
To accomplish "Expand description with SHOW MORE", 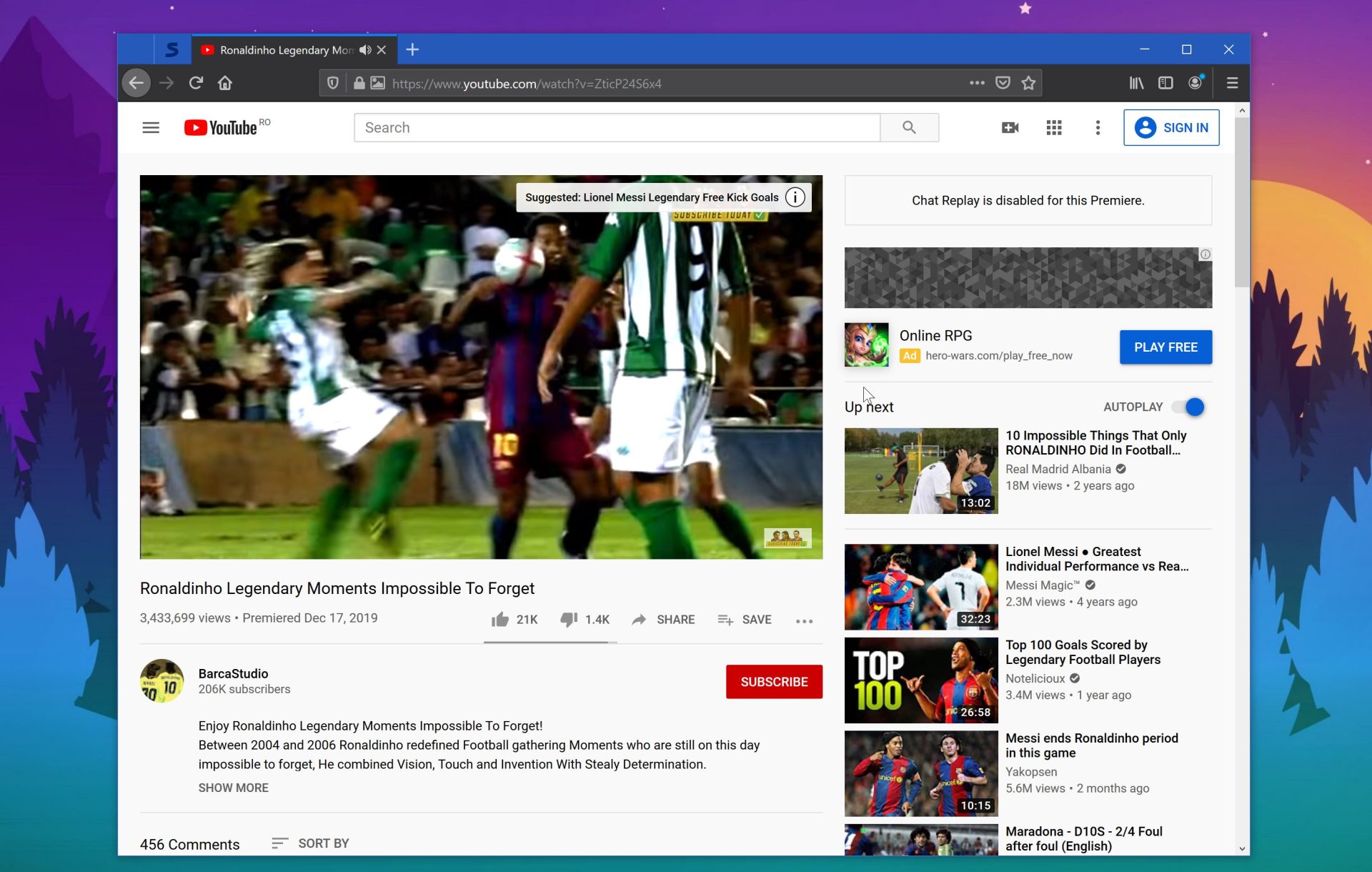I will tap(233, 788).
